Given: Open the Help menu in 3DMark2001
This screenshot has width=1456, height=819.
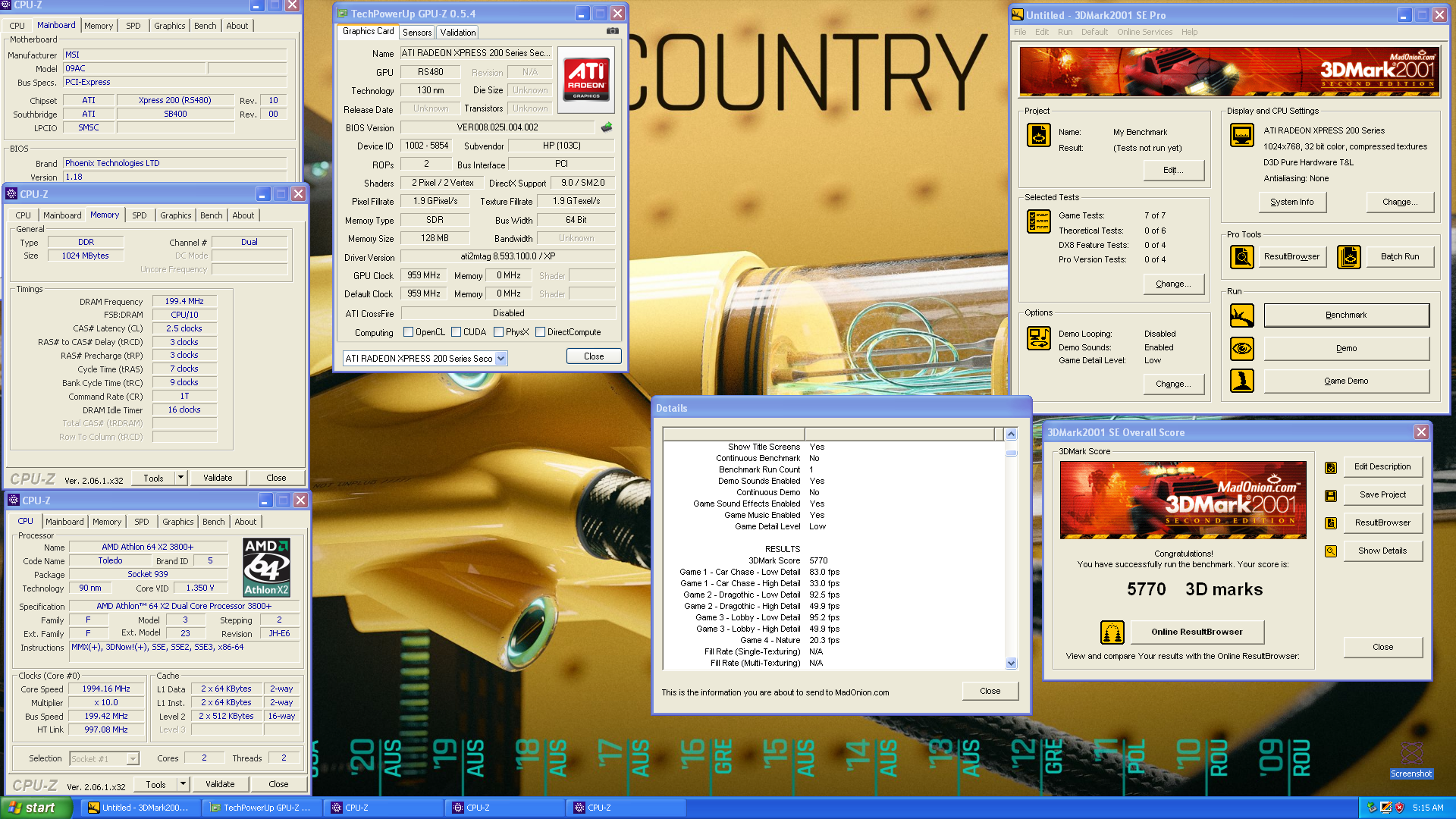Looking at the screenshot, I should [x=1189, y=32].
